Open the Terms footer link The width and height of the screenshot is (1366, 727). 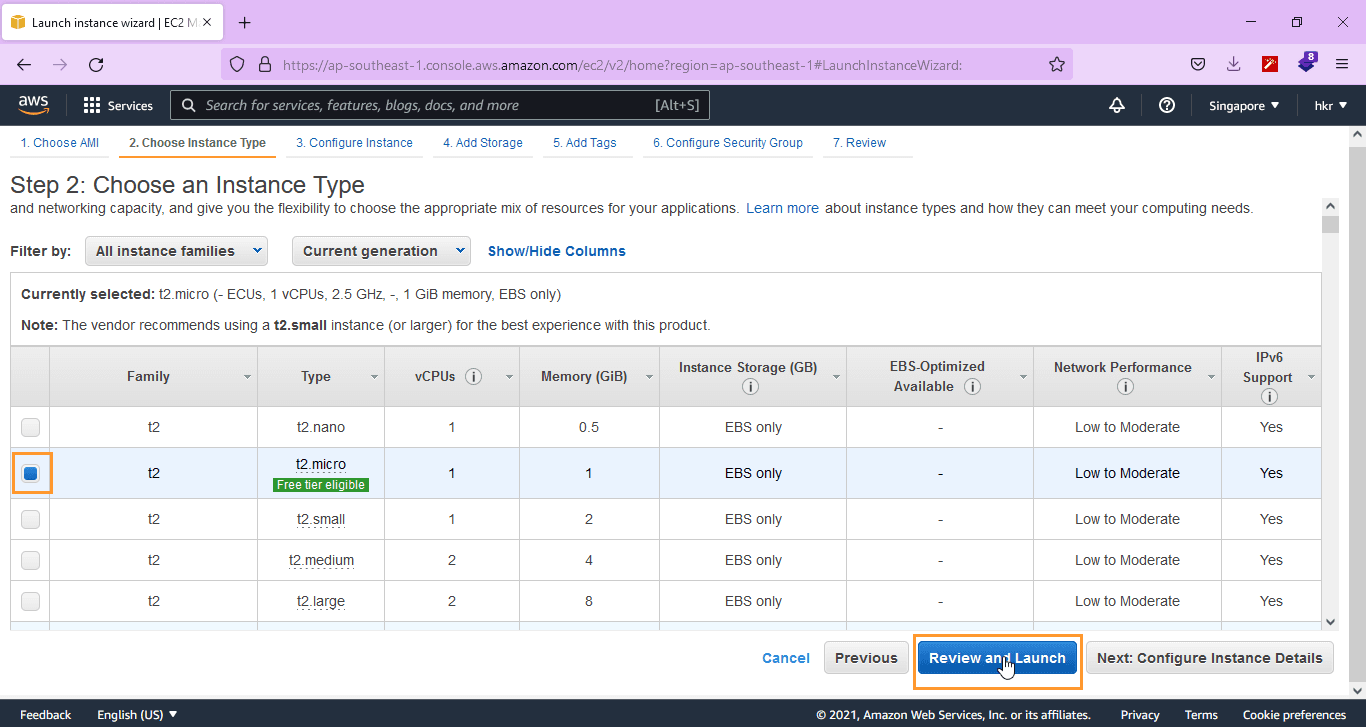(x=1201, y=715)
